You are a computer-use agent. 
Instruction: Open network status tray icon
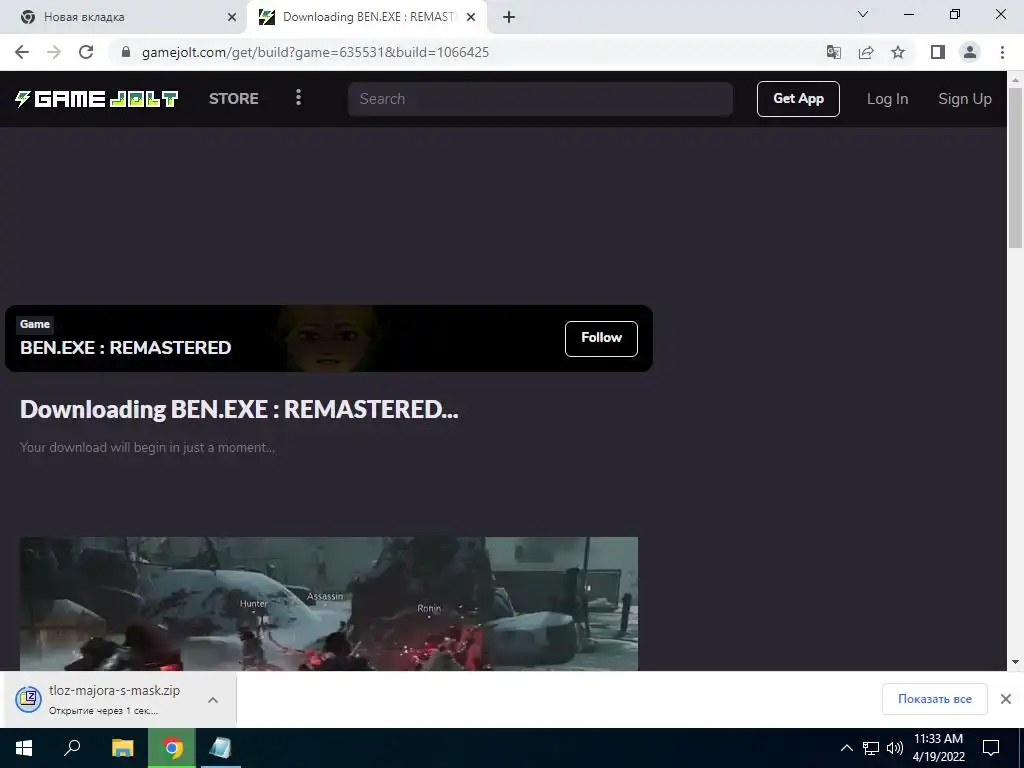click(x=871, y=748)
